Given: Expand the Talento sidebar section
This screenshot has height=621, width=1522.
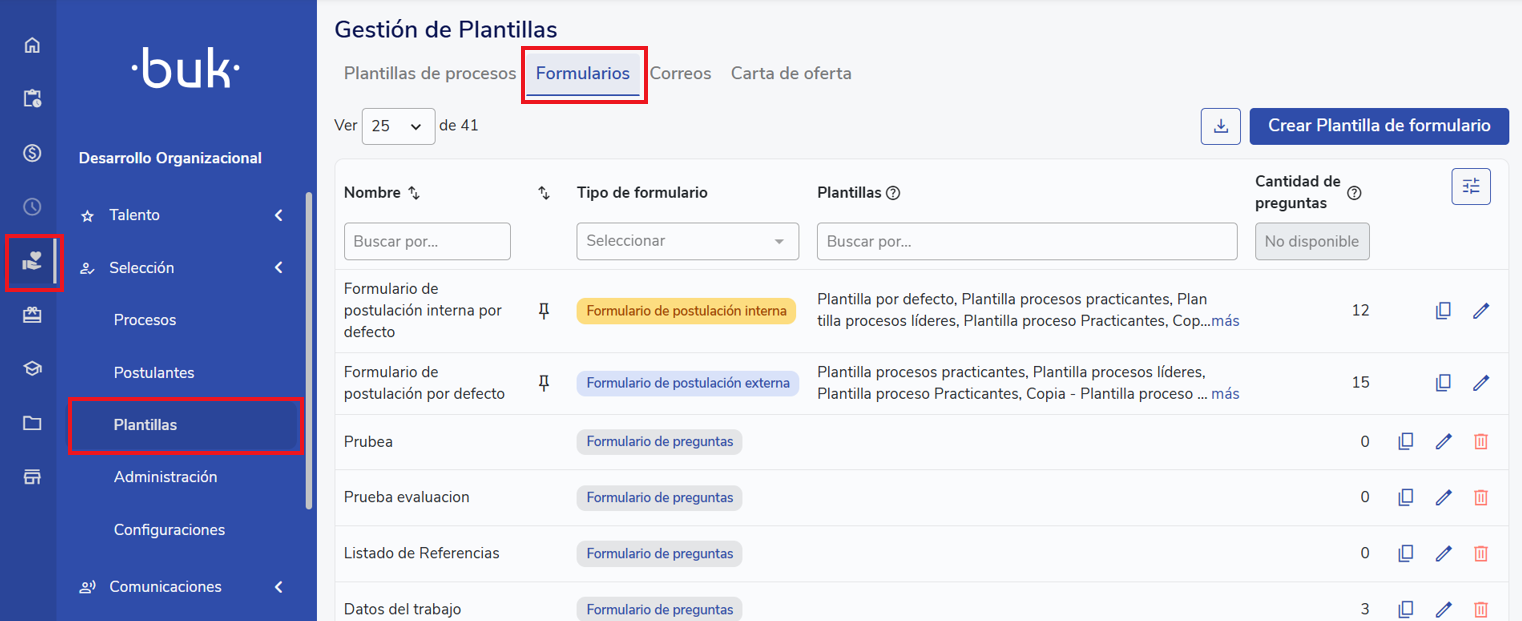Looking at the screenshot, I should point(278,215).
